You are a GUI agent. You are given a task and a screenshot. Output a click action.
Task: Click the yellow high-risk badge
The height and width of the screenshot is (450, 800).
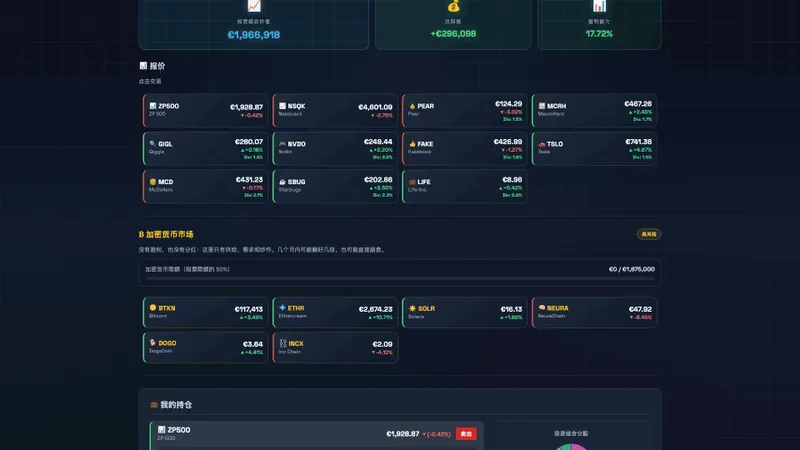pyautogui.click(x=648, y=234)
